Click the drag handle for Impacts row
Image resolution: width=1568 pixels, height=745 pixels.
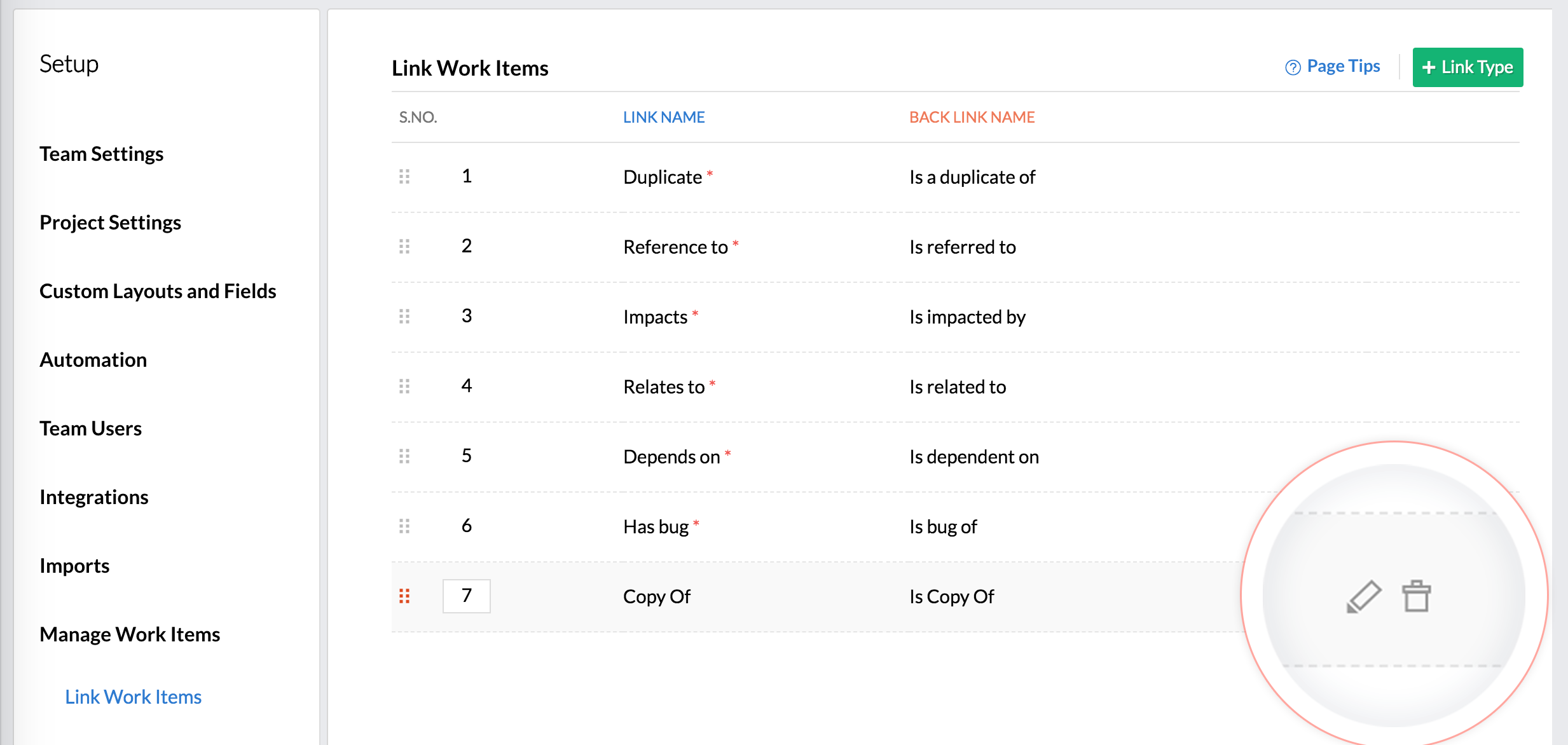(x=404, y=316)
